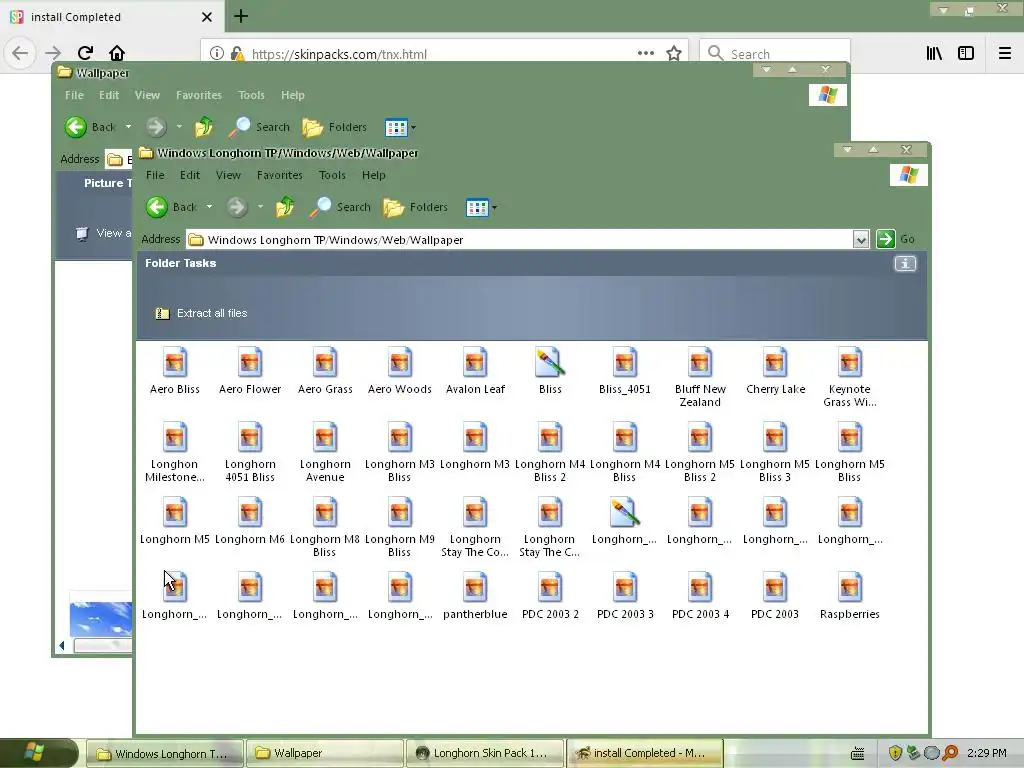Click the magnifier tray icon
Viewport: 1024px width, 768px height.
coord(950,753)
